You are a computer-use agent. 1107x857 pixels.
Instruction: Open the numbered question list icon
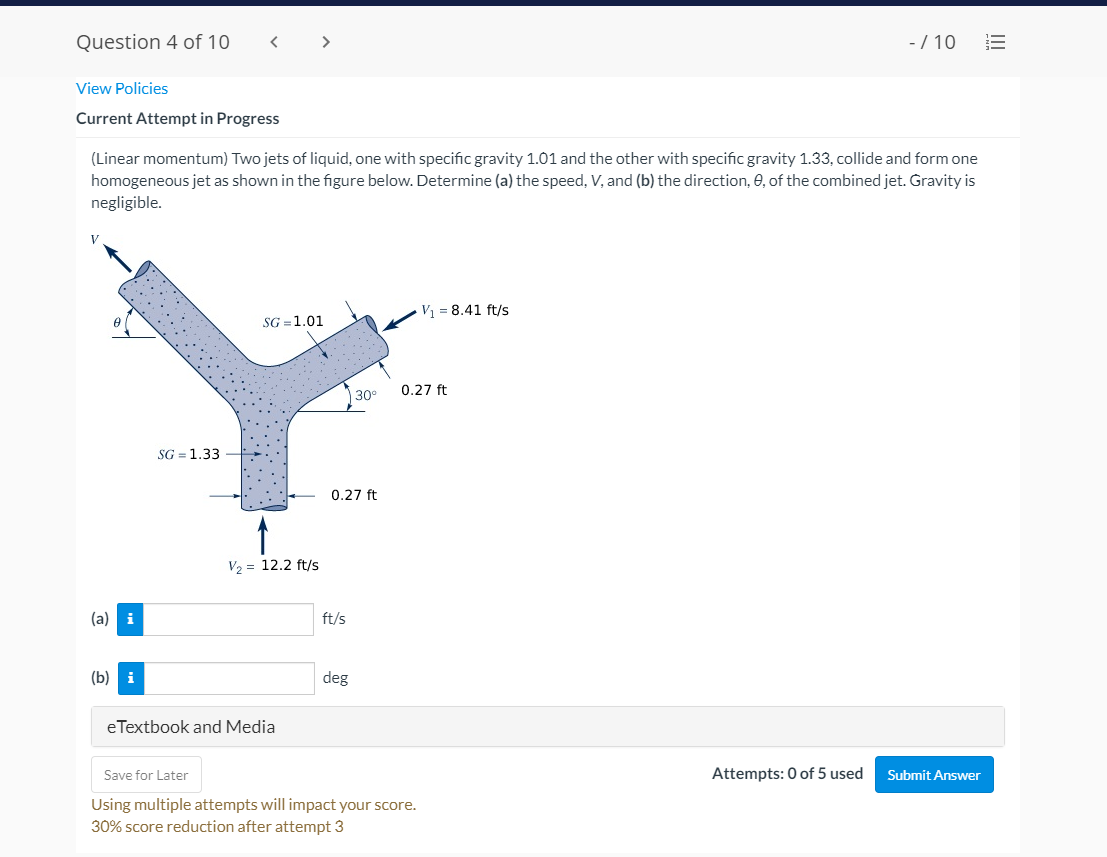(x=995, y=41)
